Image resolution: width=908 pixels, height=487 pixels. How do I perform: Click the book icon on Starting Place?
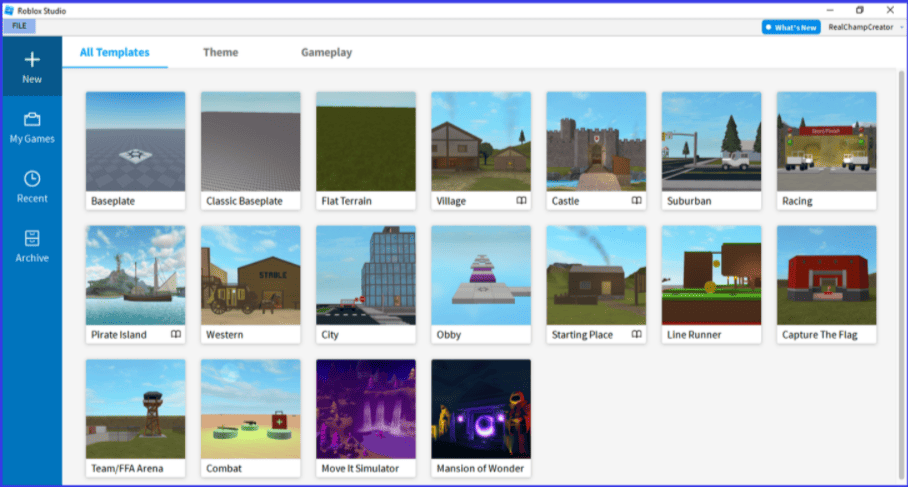click(636, 334)
